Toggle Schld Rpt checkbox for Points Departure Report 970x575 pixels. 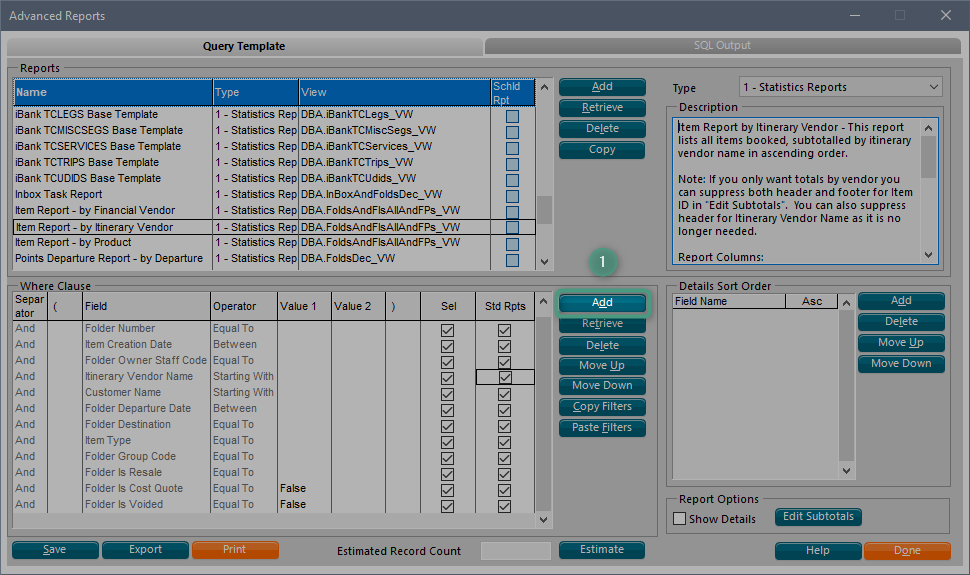pos(512,260)
